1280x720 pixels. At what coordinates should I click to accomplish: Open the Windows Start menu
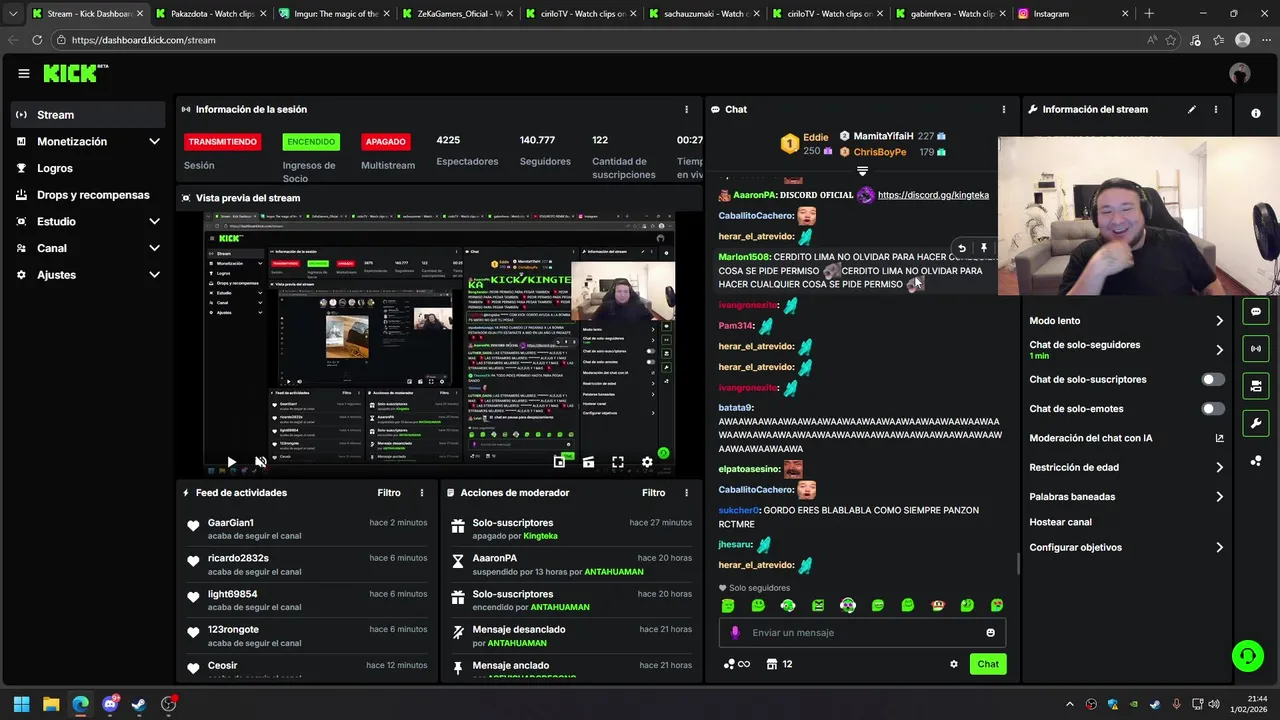21,704
